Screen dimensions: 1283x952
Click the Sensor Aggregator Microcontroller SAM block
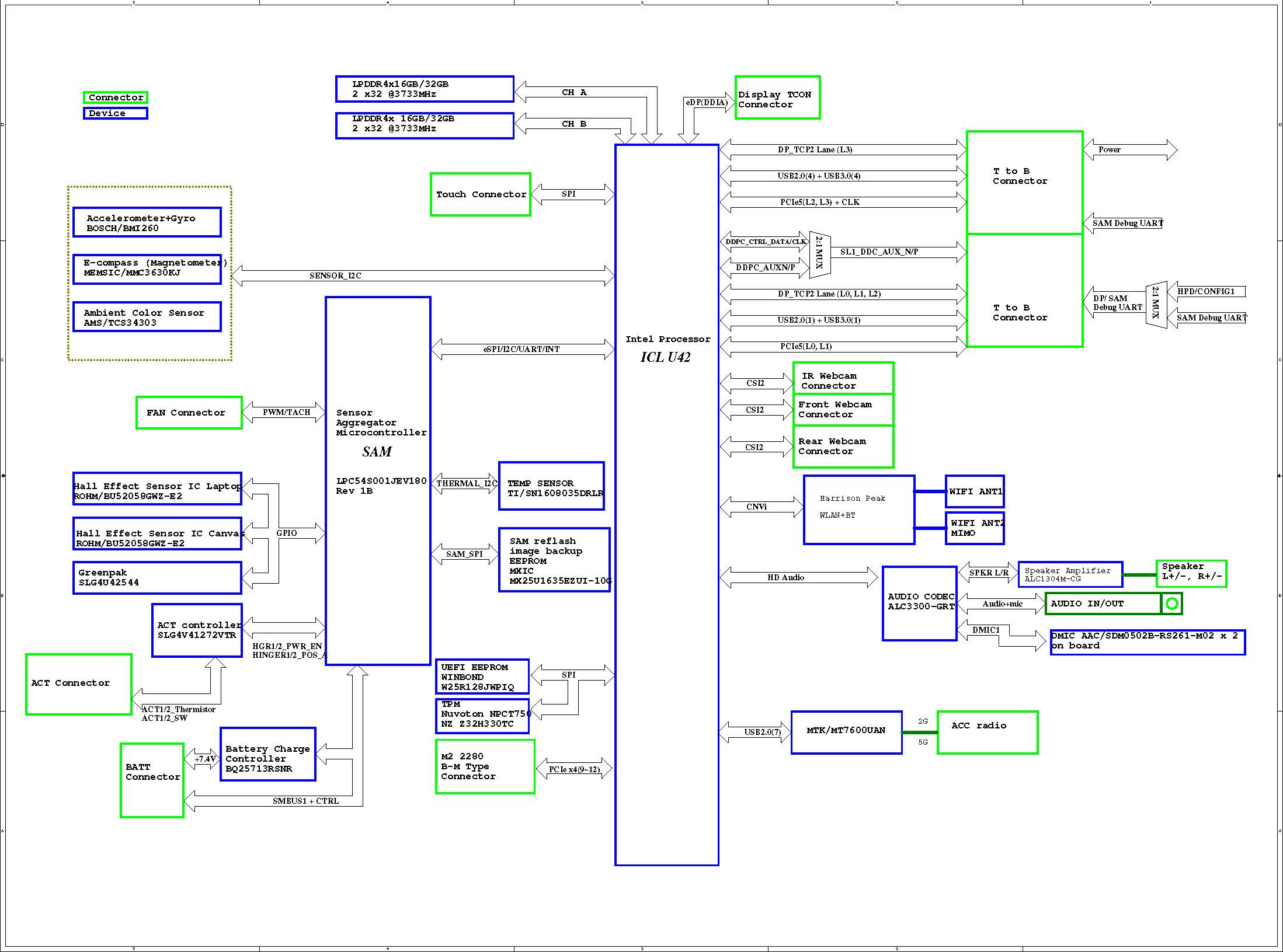pyautogui.click(x=378, y=481)
